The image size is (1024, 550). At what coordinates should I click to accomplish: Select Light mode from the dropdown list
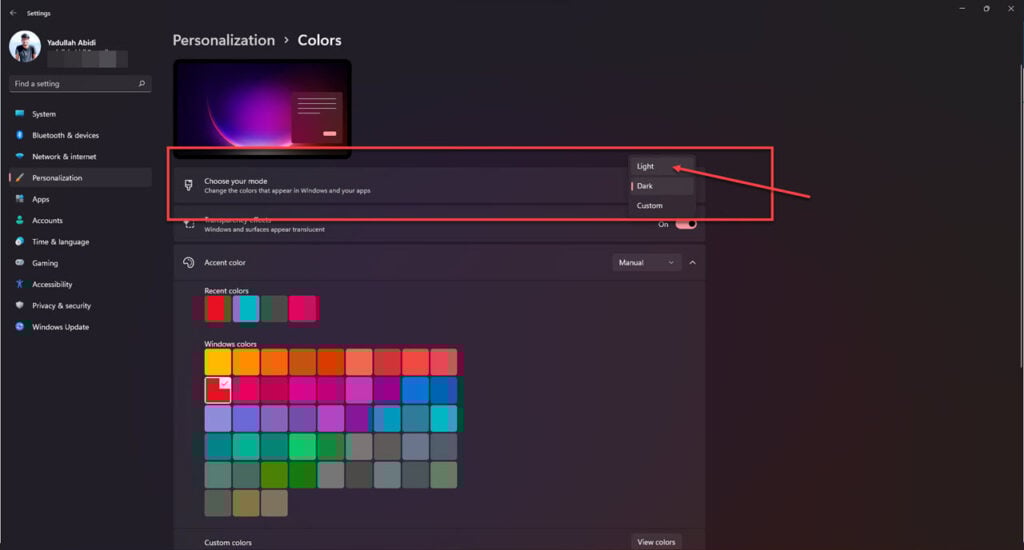(661, 167)
